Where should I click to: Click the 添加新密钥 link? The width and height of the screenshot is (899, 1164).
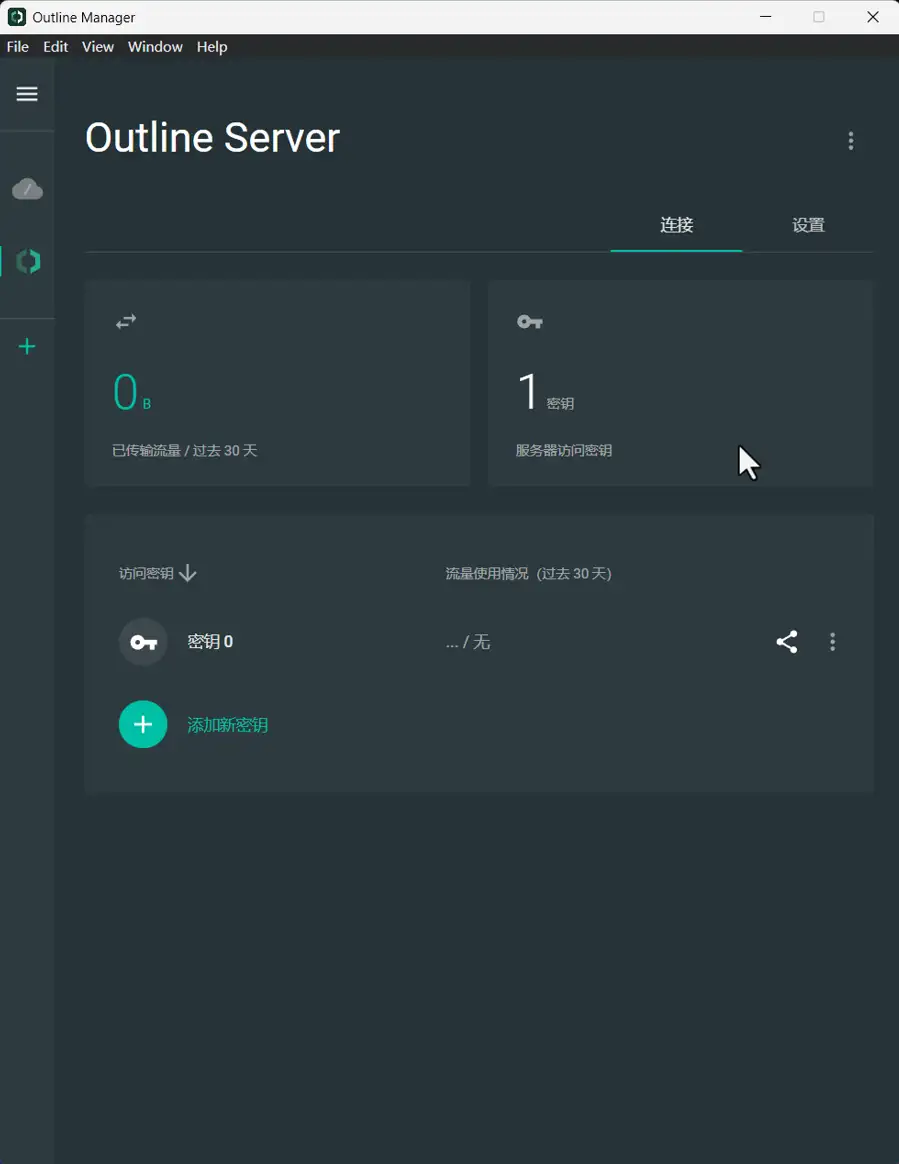pos(227,725)
